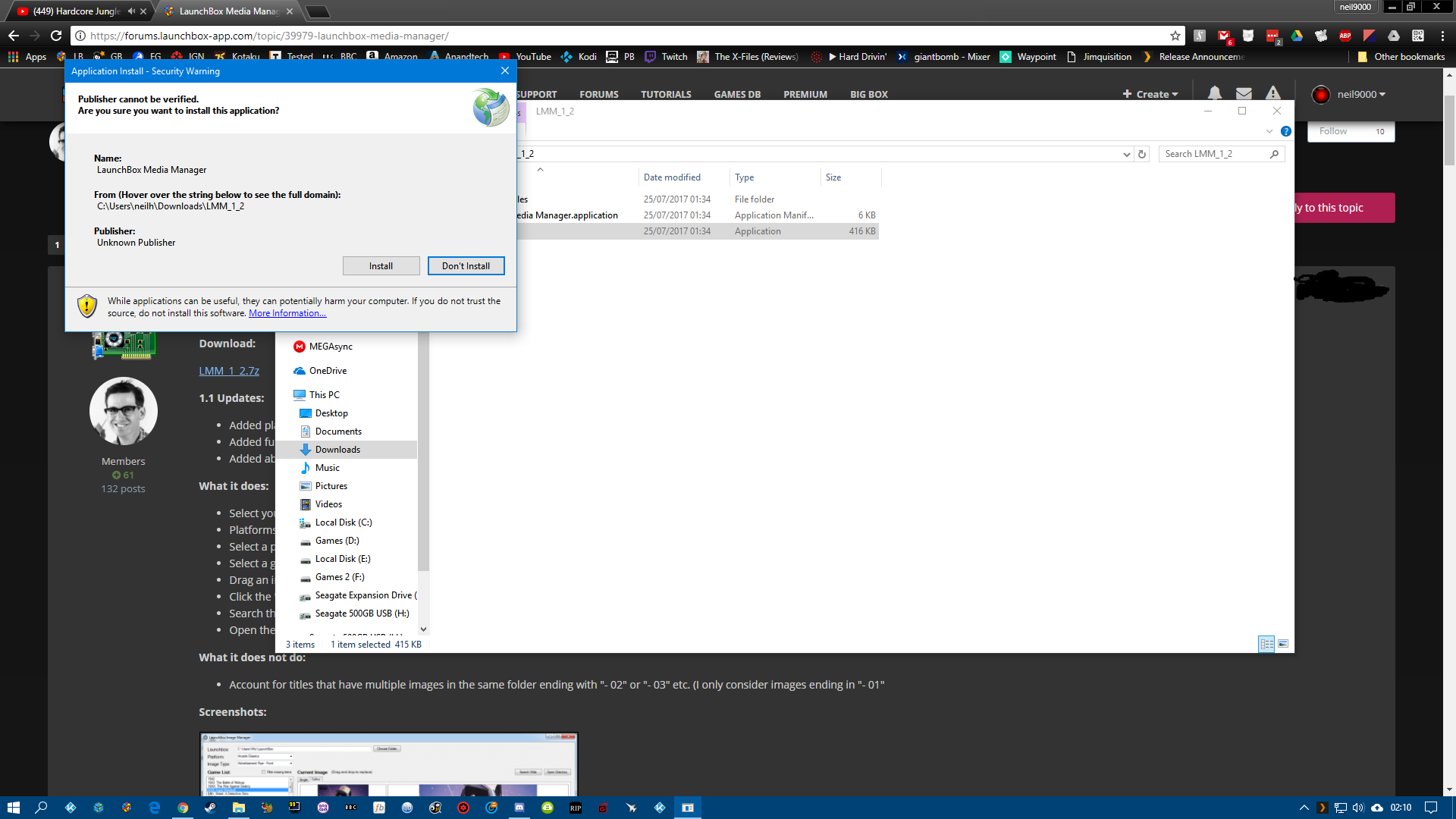Open the Gmail checker extension icon

pos(1224,36)
